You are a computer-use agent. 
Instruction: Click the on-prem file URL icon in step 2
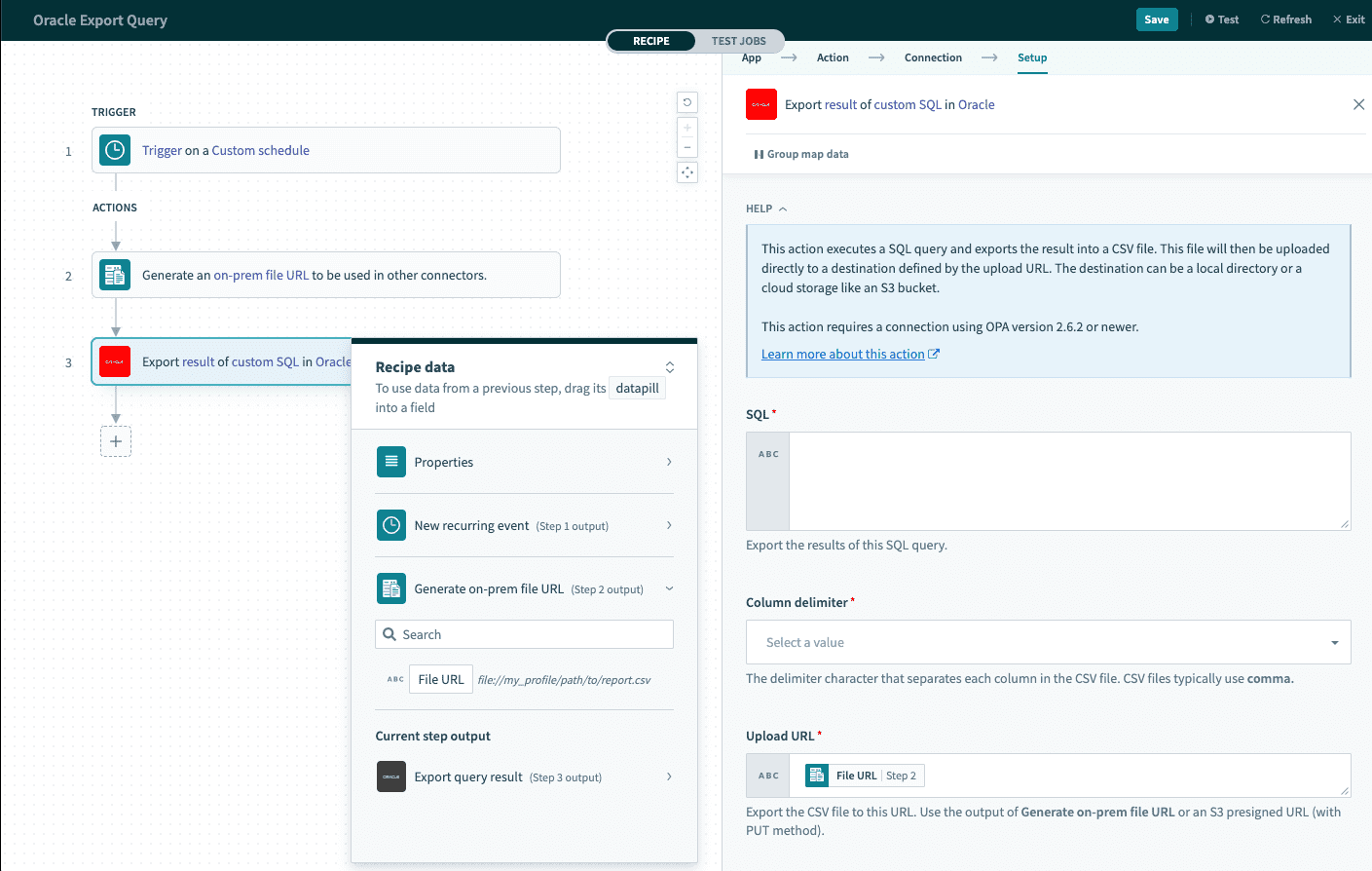(114, 275)
